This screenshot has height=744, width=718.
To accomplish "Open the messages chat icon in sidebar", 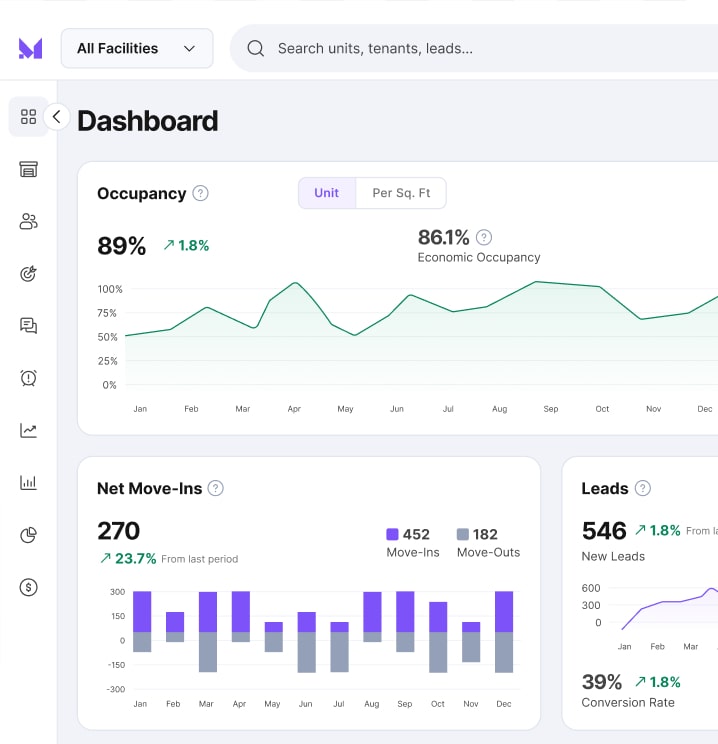I will tap(28, 326).
